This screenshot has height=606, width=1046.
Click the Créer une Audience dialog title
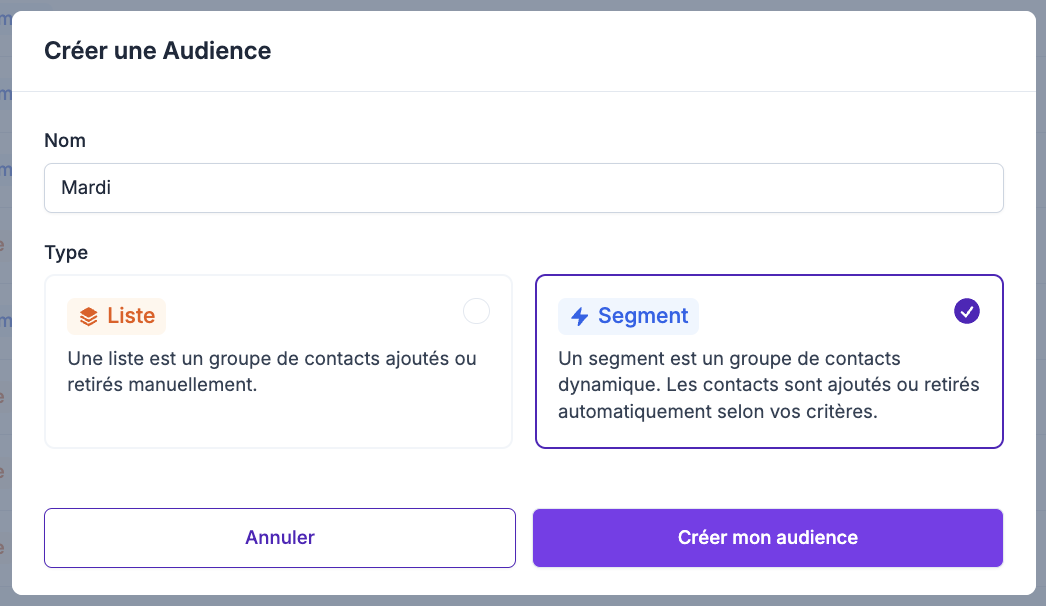[x=157, y=50]
